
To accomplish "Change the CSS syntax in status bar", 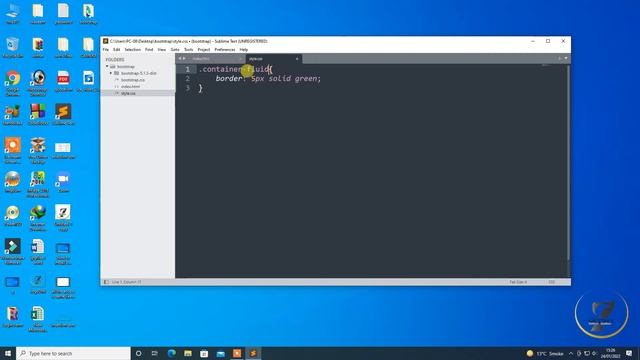I will click(x=551, y=282).
